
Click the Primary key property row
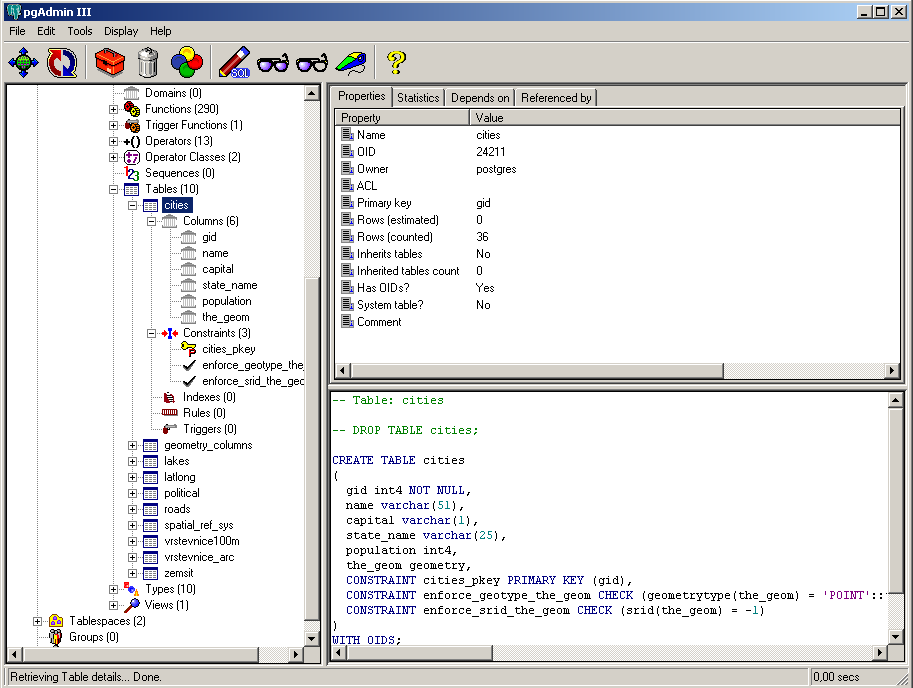(x=618, y=203)
